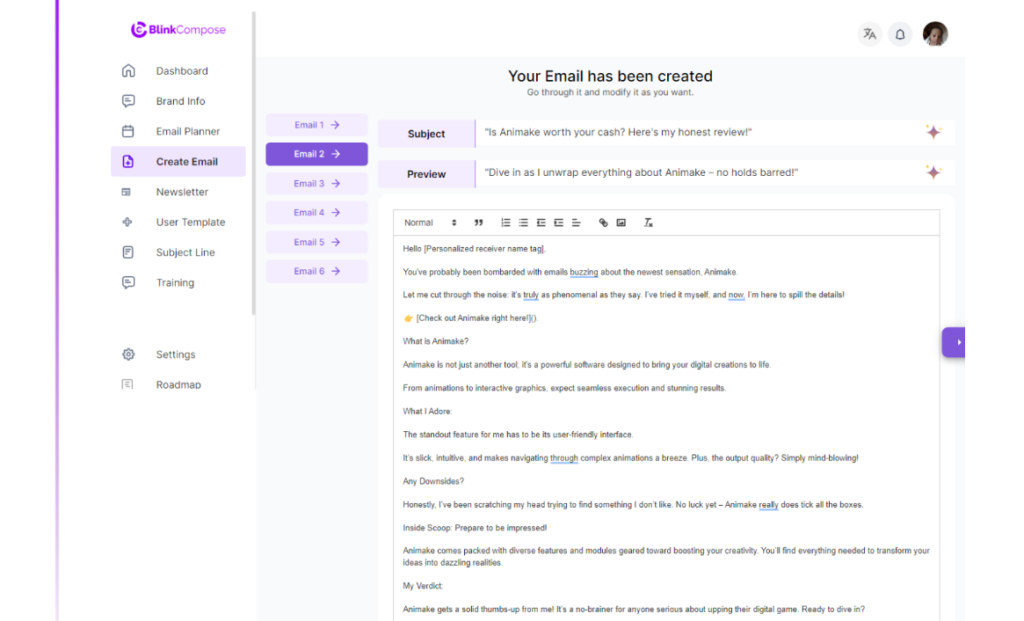Screen dimensions: 1024x621
Task: Click the 'Any Downsides?' line
Action: [433, 481]
